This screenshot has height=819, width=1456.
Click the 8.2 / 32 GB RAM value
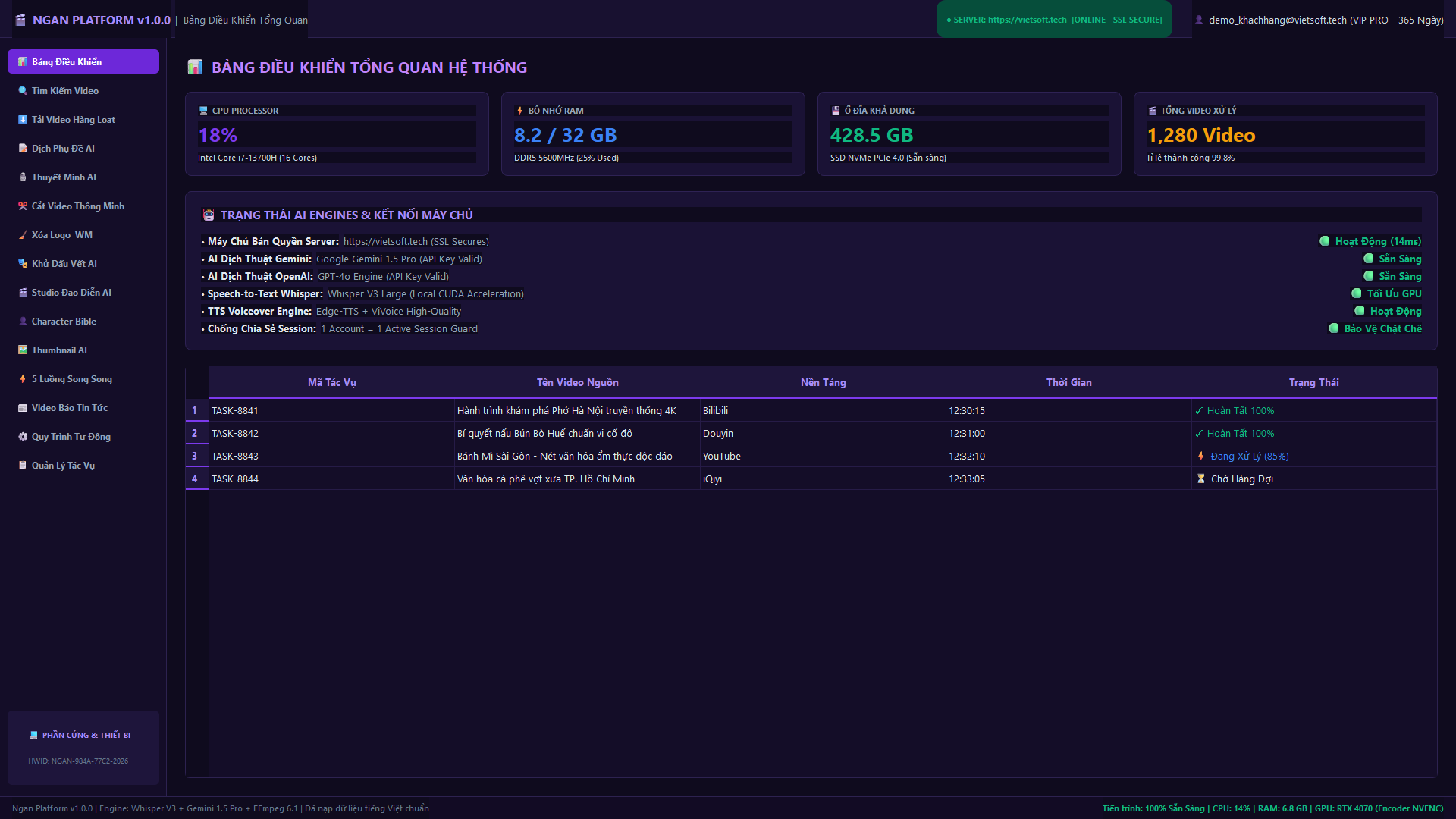point(566,135)
